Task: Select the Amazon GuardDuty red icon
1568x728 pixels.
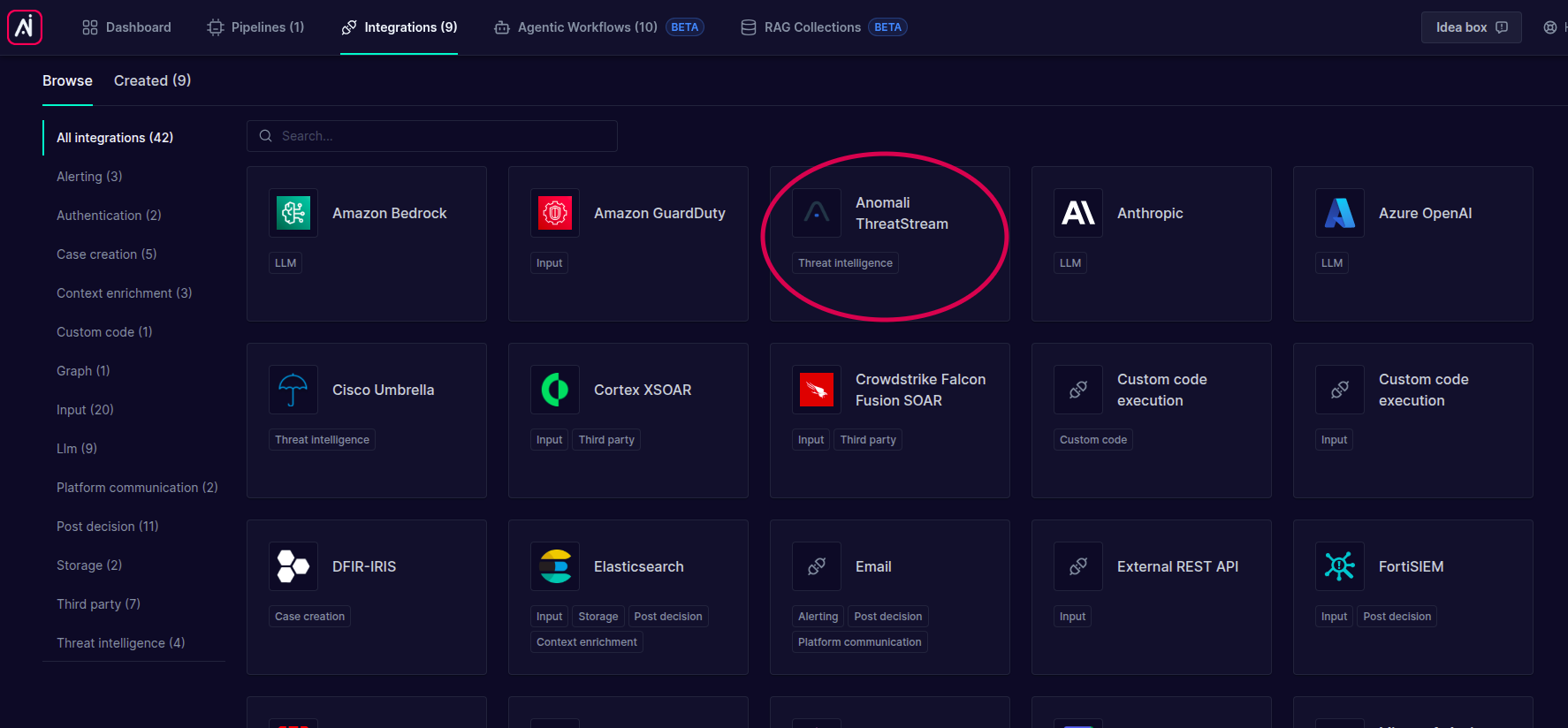Action: [555, 213]
